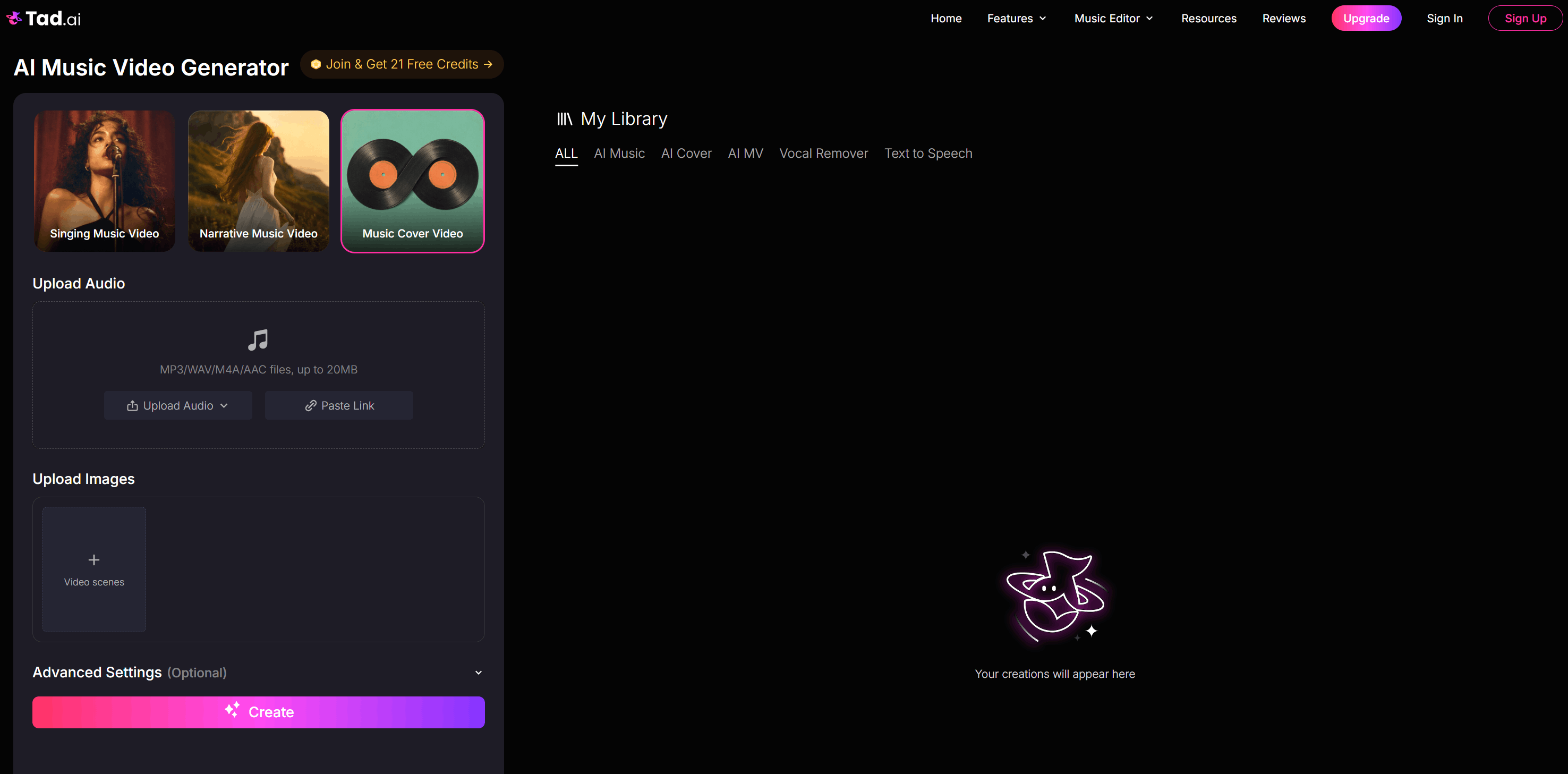This screenshot has width=1568, height=774.
Task: Click the Paste Link button
Action: click(x=339, y=405)
